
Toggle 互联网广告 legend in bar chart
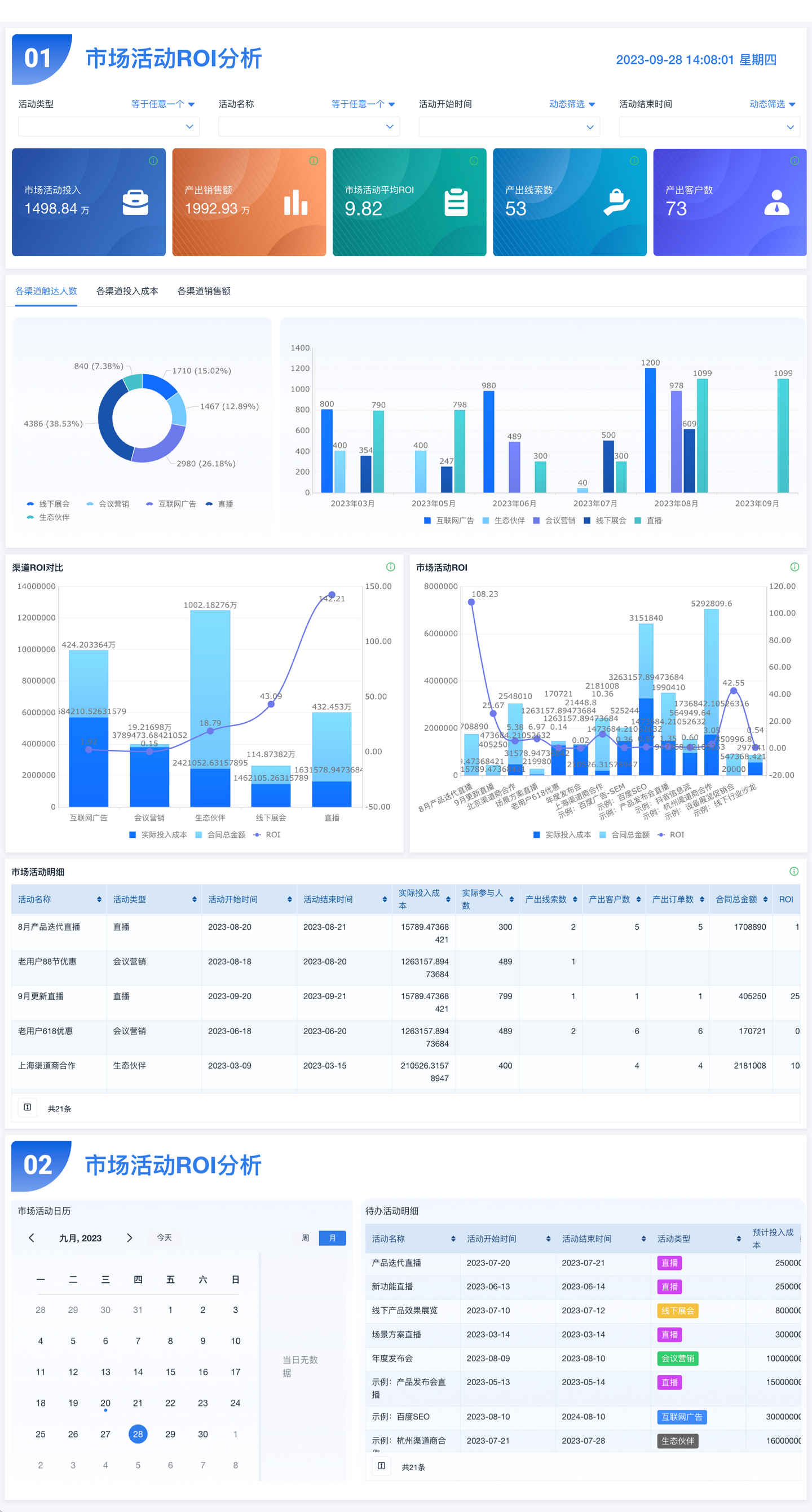coord(449,521)
